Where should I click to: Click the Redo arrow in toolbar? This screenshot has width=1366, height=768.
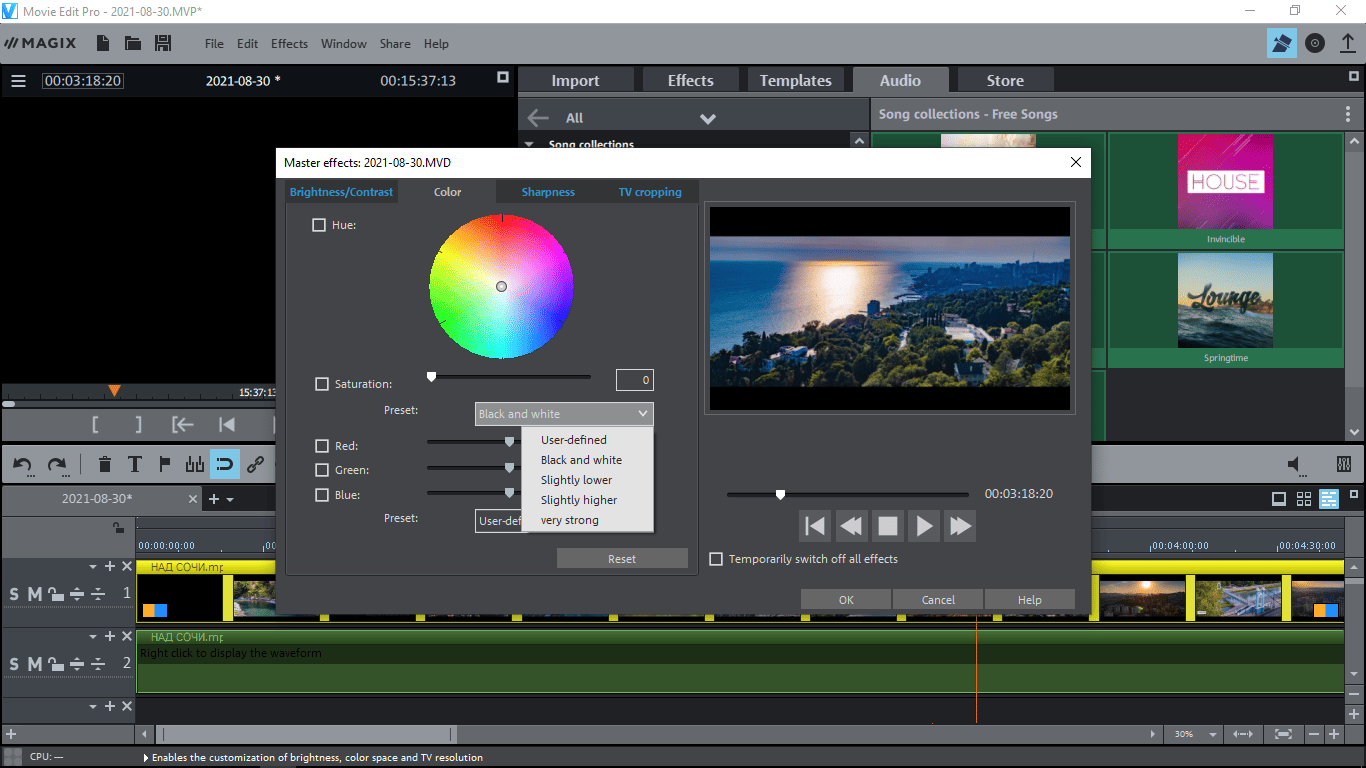pos(57,464)
